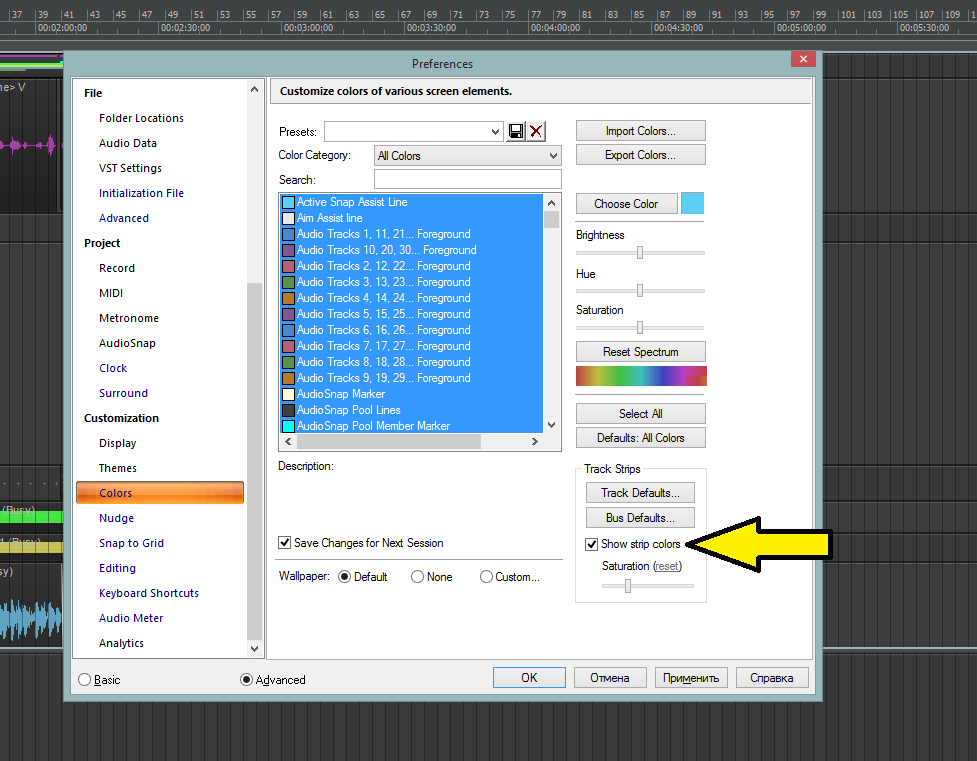The height and width of the screenshot is (761, 977).
Task: Open Bus Defaults... dialog
Action: (x=640, y=518)
